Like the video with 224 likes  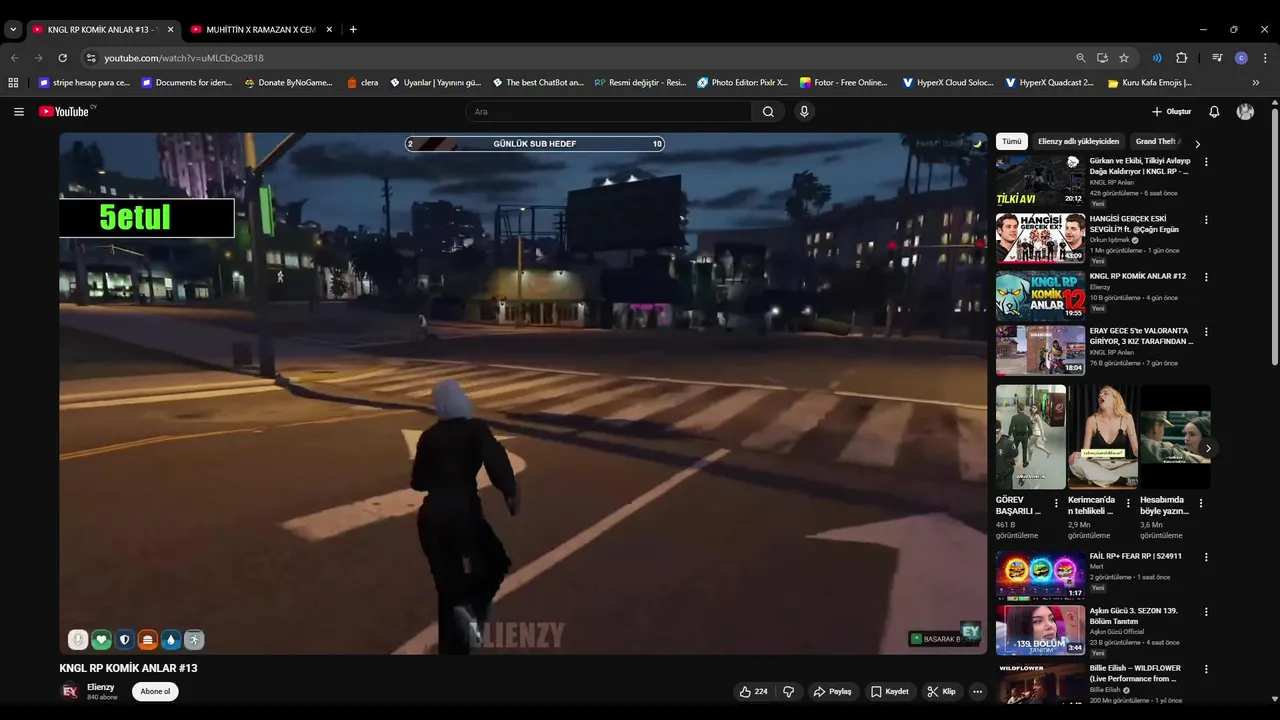(x=754, y=691)
